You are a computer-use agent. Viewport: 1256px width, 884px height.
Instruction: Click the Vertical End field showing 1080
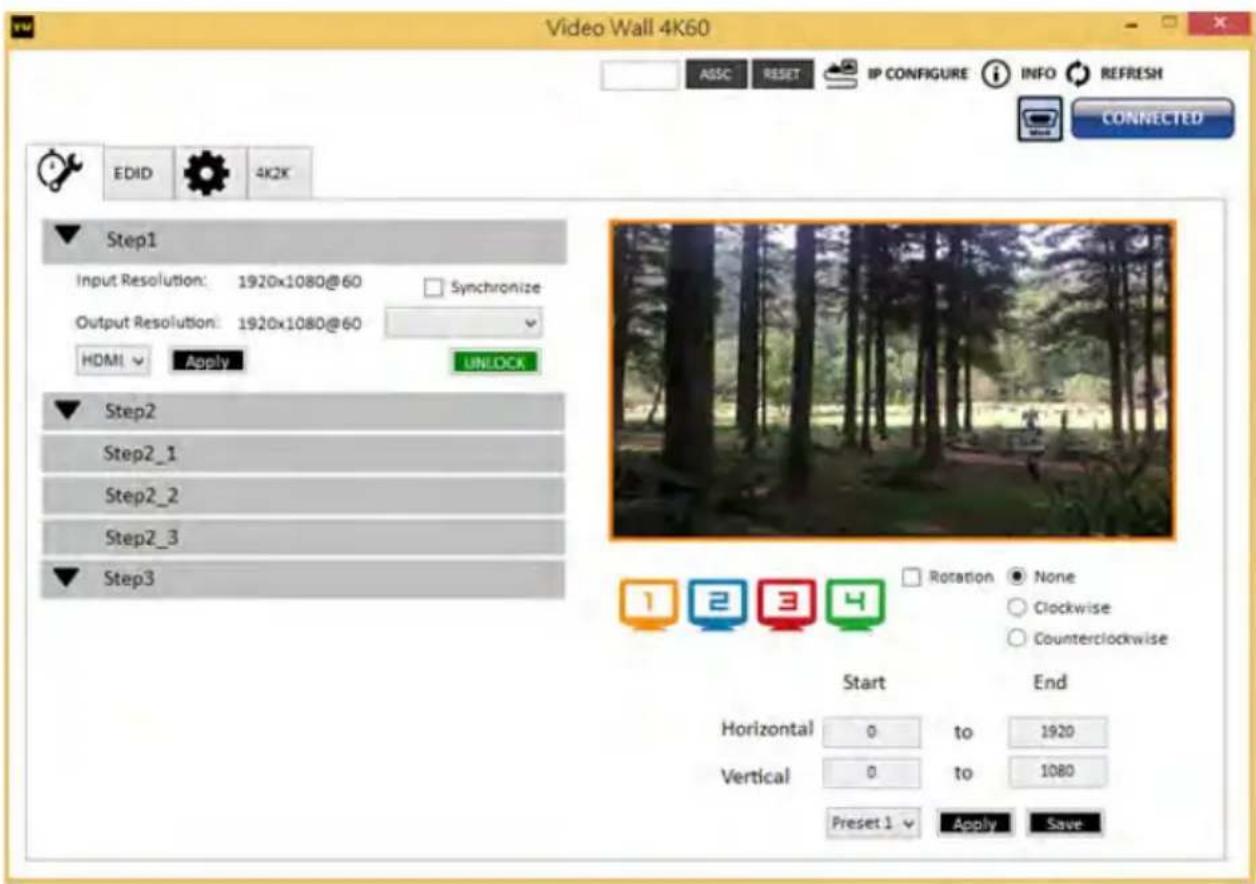(x=1058, y=772)
